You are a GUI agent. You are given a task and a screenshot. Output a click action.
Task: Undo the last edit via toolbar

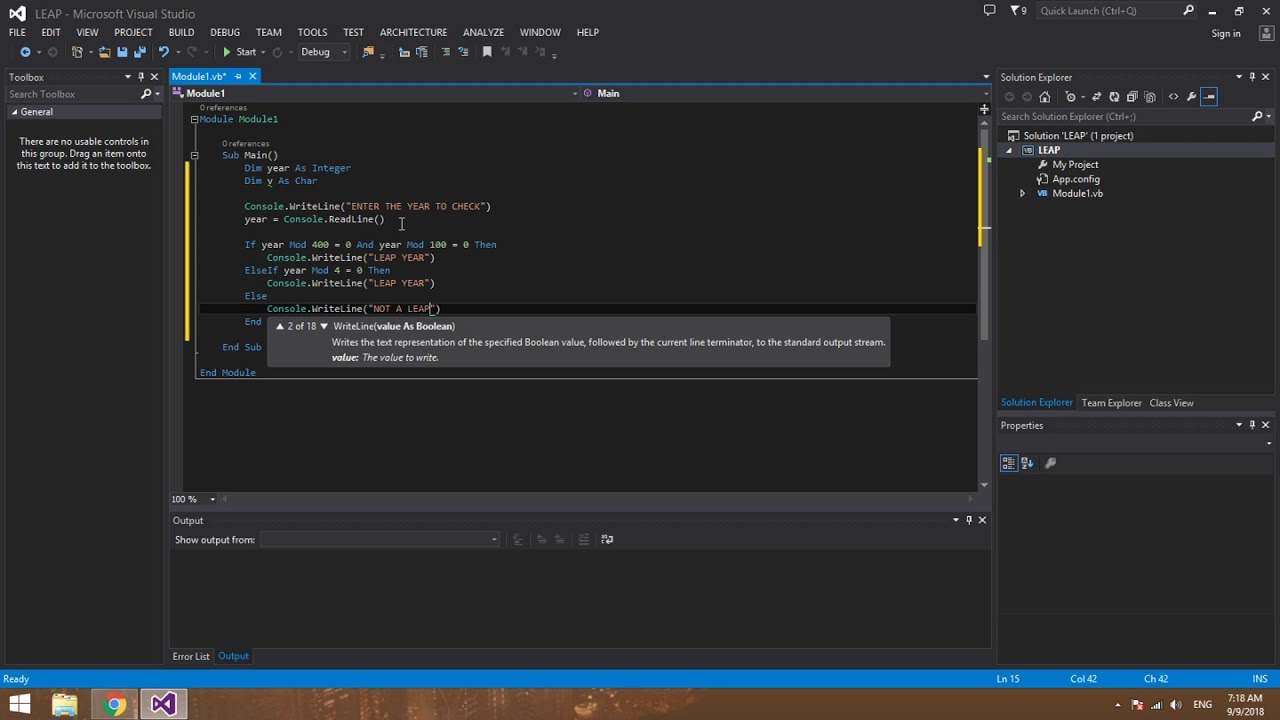click(164, 52)
